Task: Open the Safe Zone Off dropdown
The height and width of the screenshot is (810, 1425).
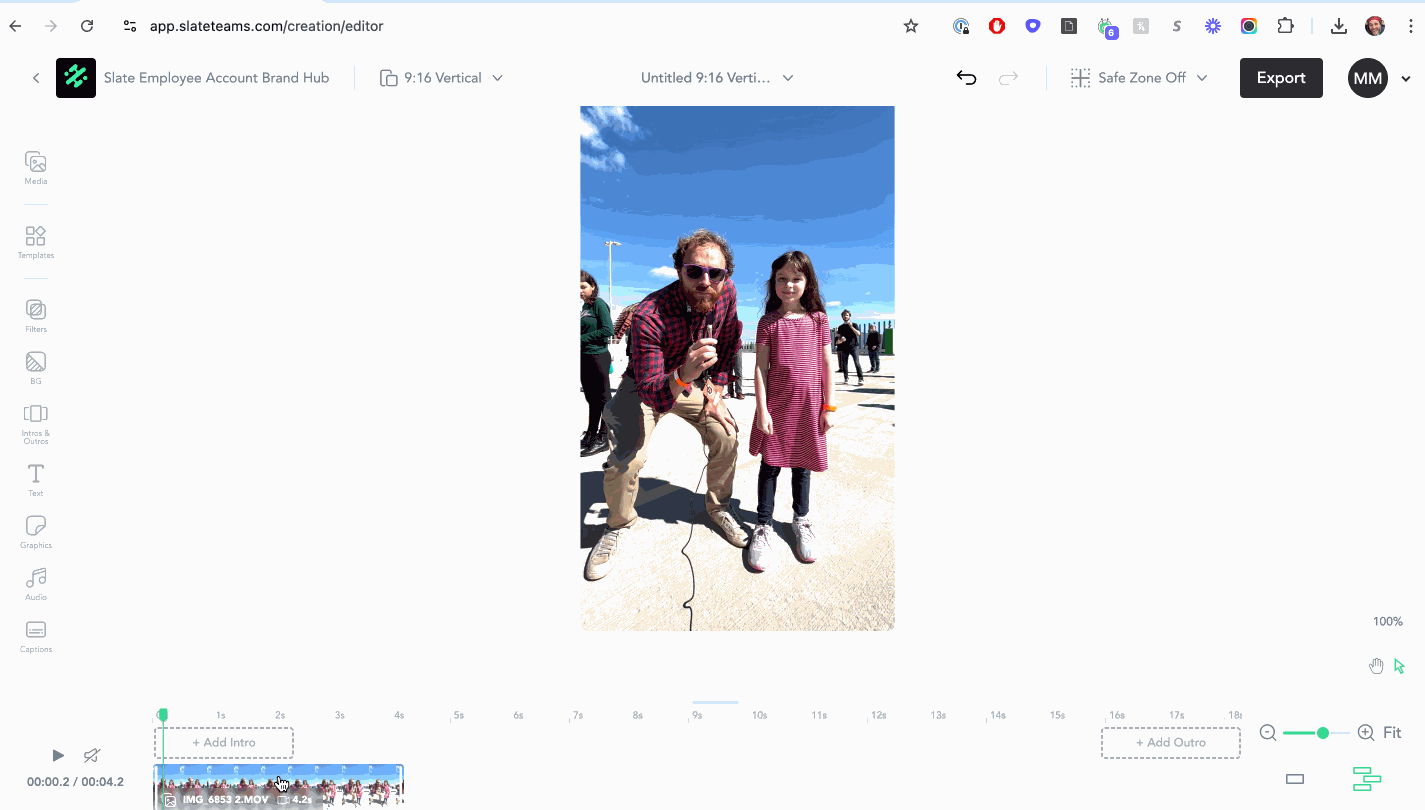Action: pos(1139,78)
